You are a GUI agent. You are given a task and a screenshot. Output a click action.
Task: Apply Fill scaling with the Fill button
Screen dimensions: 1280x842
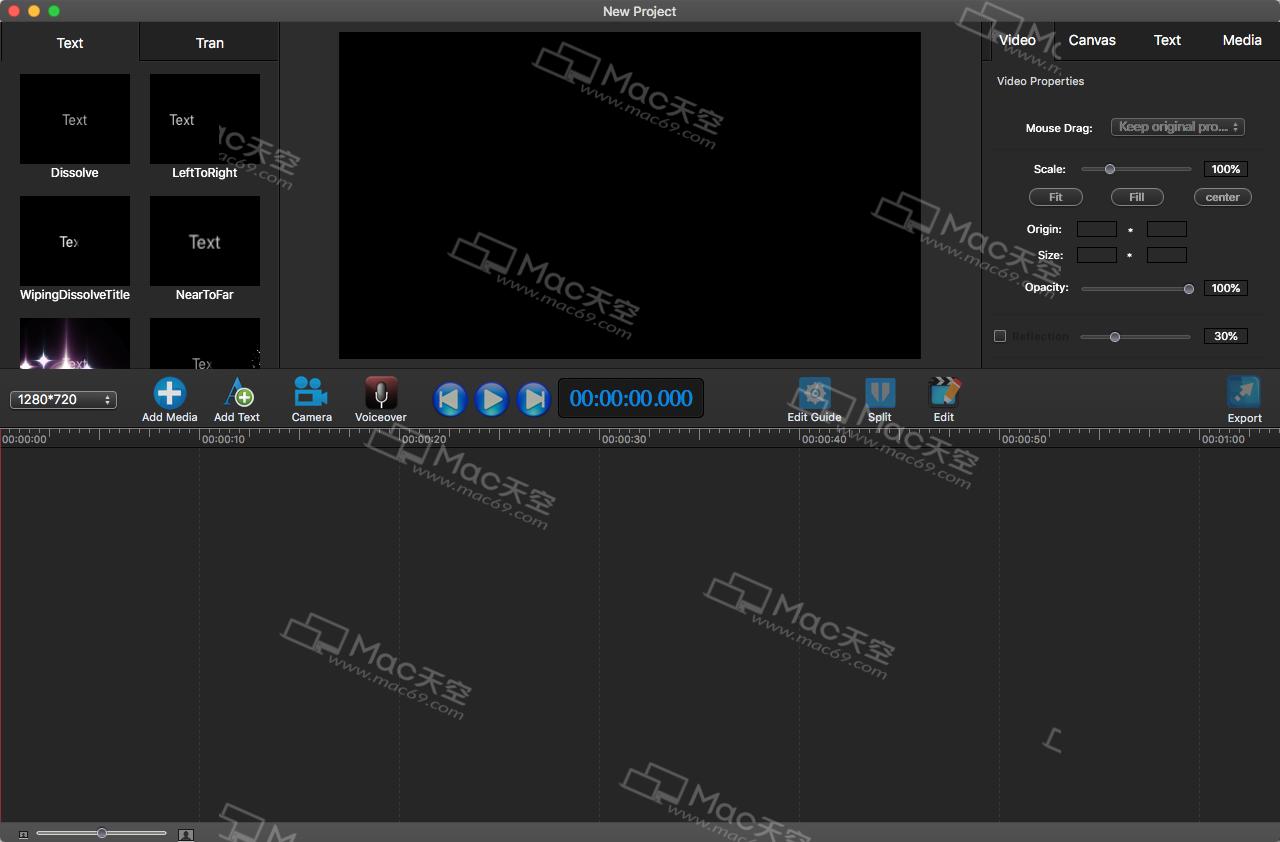(1137, 197)
